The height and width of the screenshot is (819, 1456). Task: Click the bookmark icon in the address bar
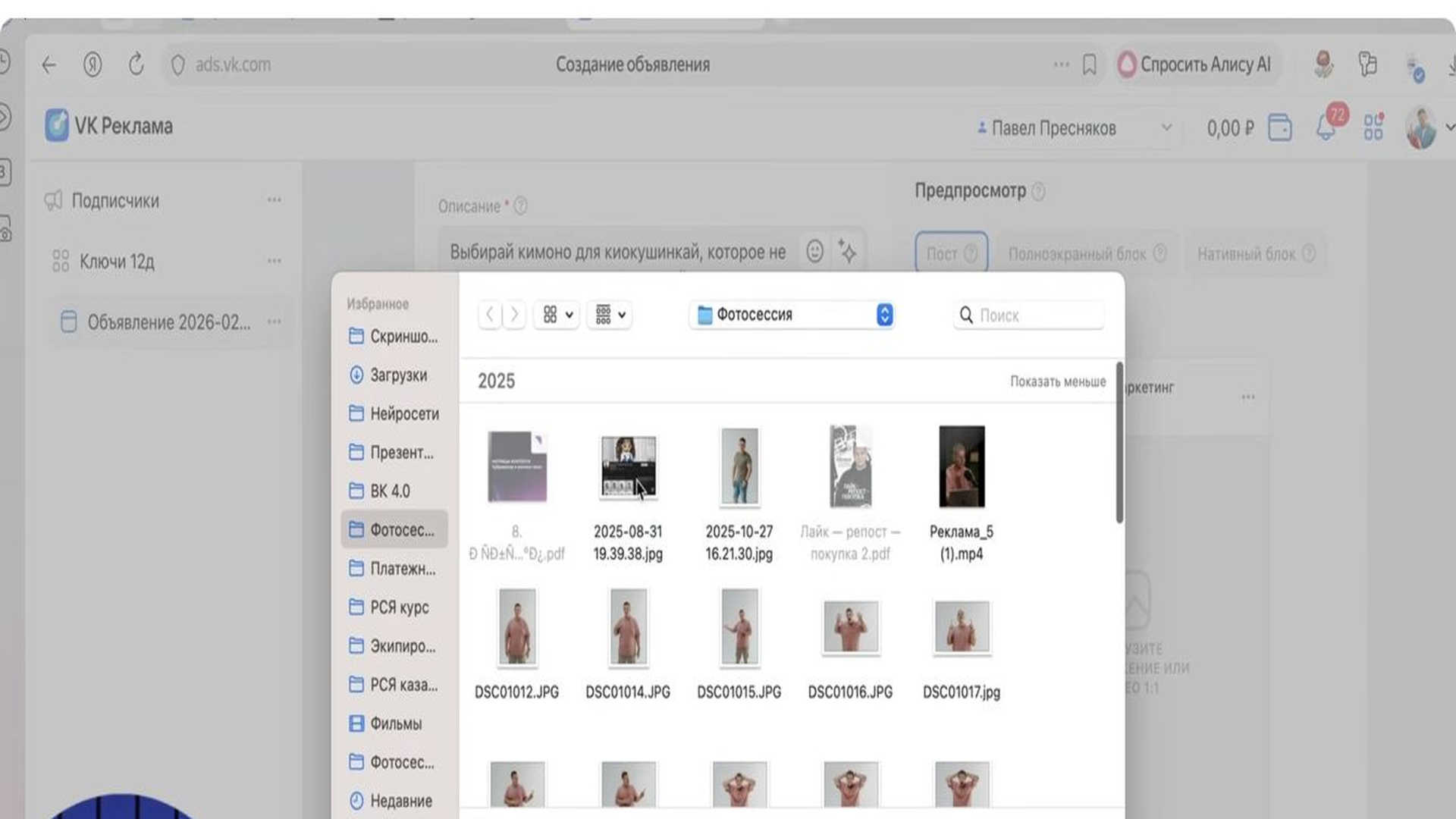pyautogui.click(x=1090, y=64)
